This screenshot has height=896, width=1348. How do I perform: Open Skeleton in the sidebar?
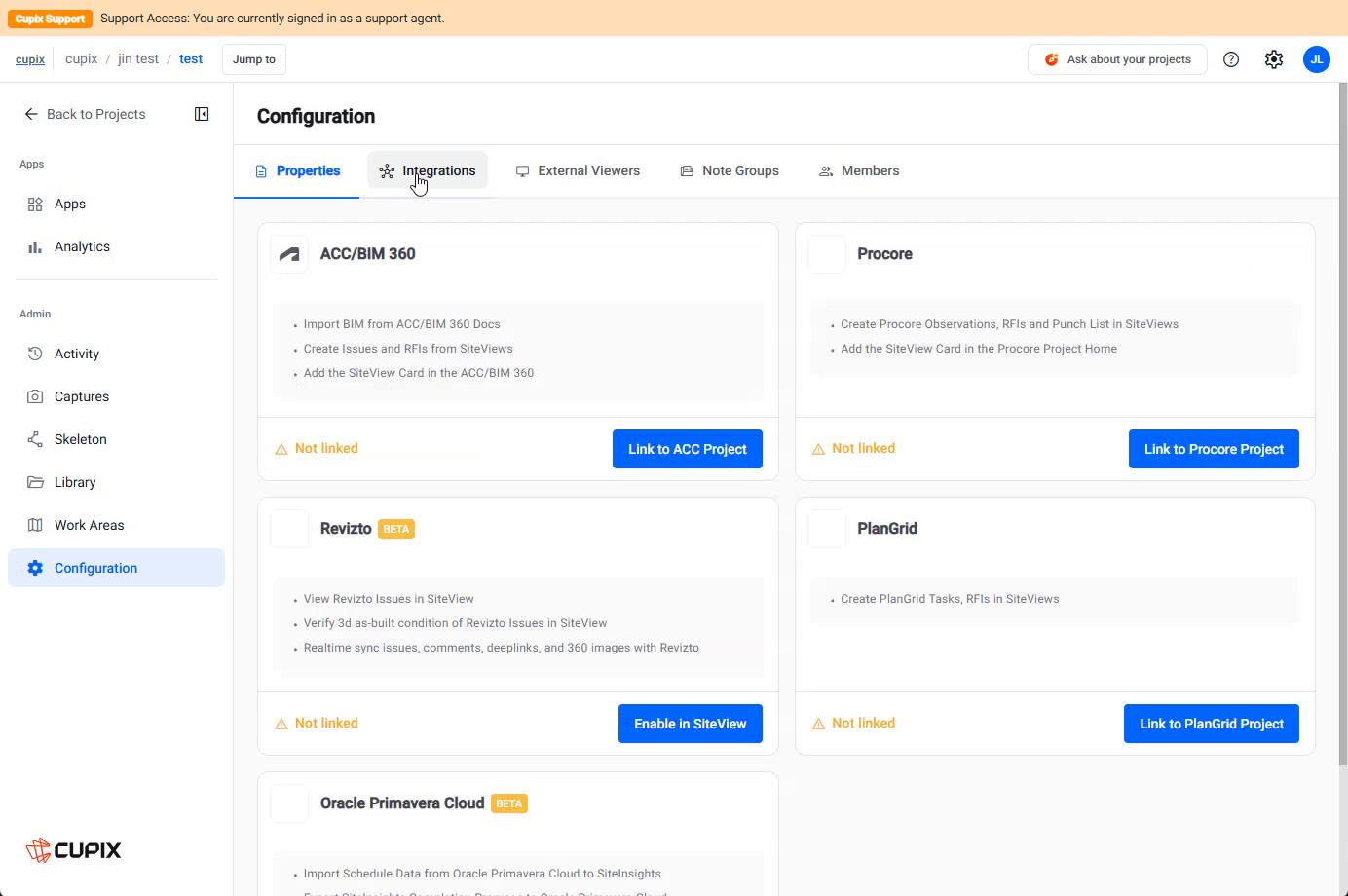(x=116, y=439)
